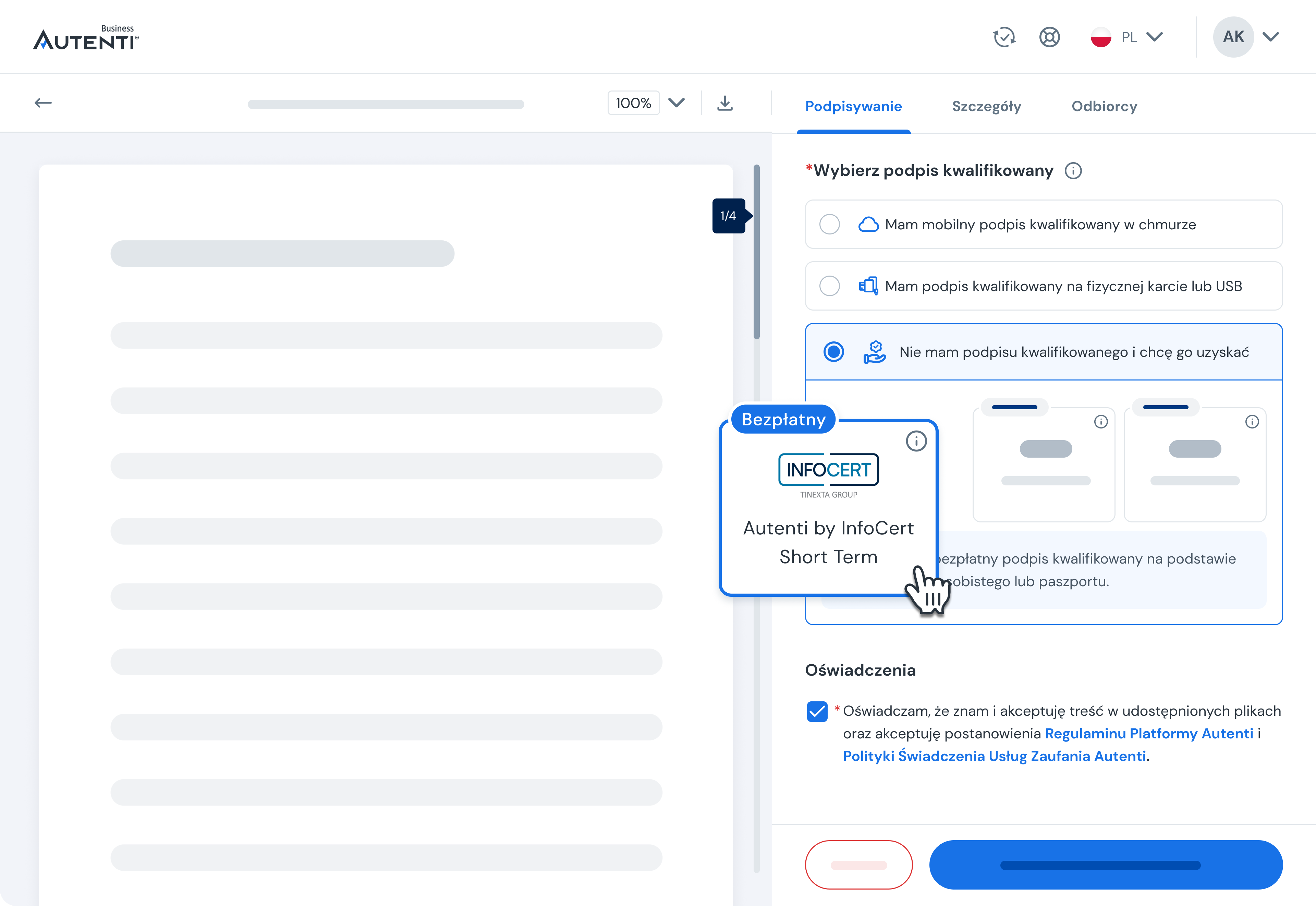Uncheck the Oświadczam acceptance checkbox
Image resolution: width=1316 pixels, height=906 pixels.
(x=817, y=711)
